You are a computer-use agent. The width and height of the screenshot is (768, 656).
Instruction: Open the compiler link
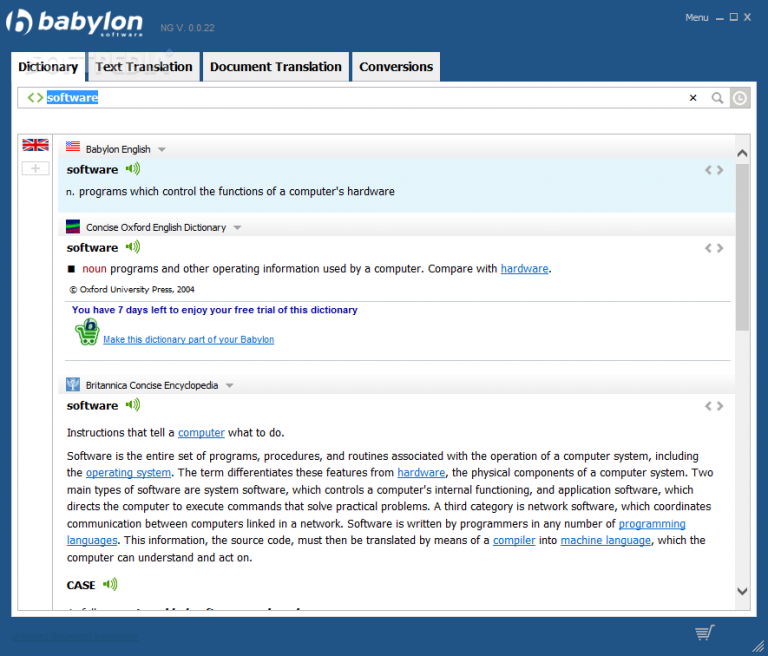[514, 540]
